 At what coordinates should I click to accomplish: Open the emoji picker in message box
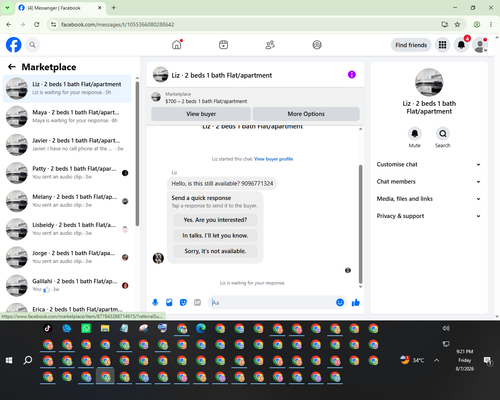pos(340,302)
